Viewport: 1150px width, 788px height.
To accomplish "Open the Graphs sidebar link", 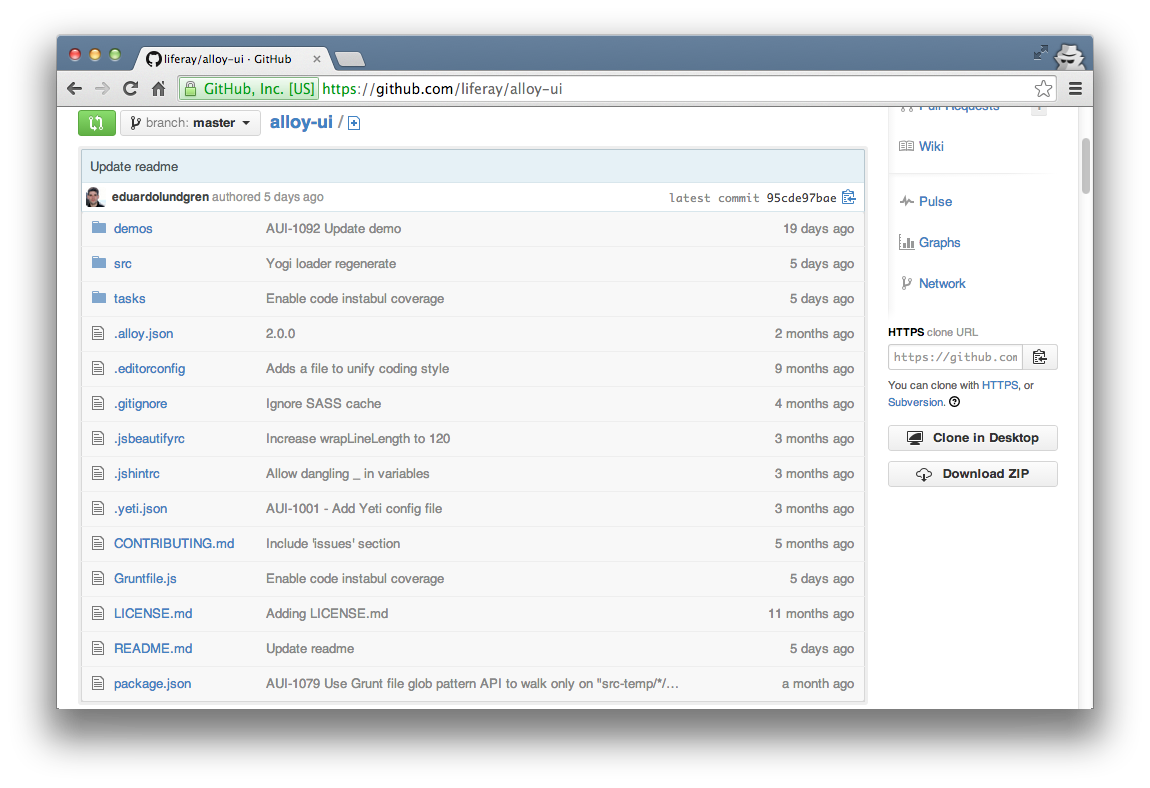I will click(940, 242).
